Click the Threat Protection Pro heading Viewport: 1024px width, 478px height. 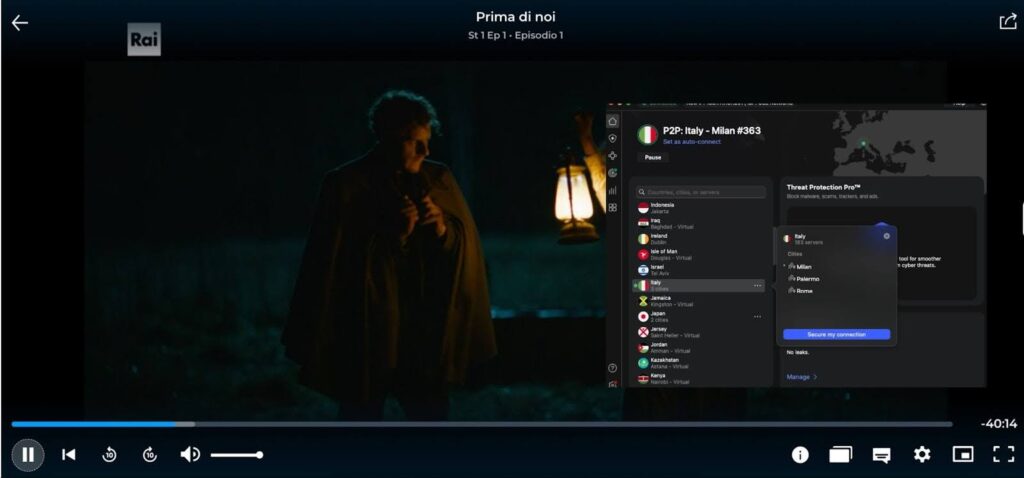pyautogui.click(x=823, y=187)
